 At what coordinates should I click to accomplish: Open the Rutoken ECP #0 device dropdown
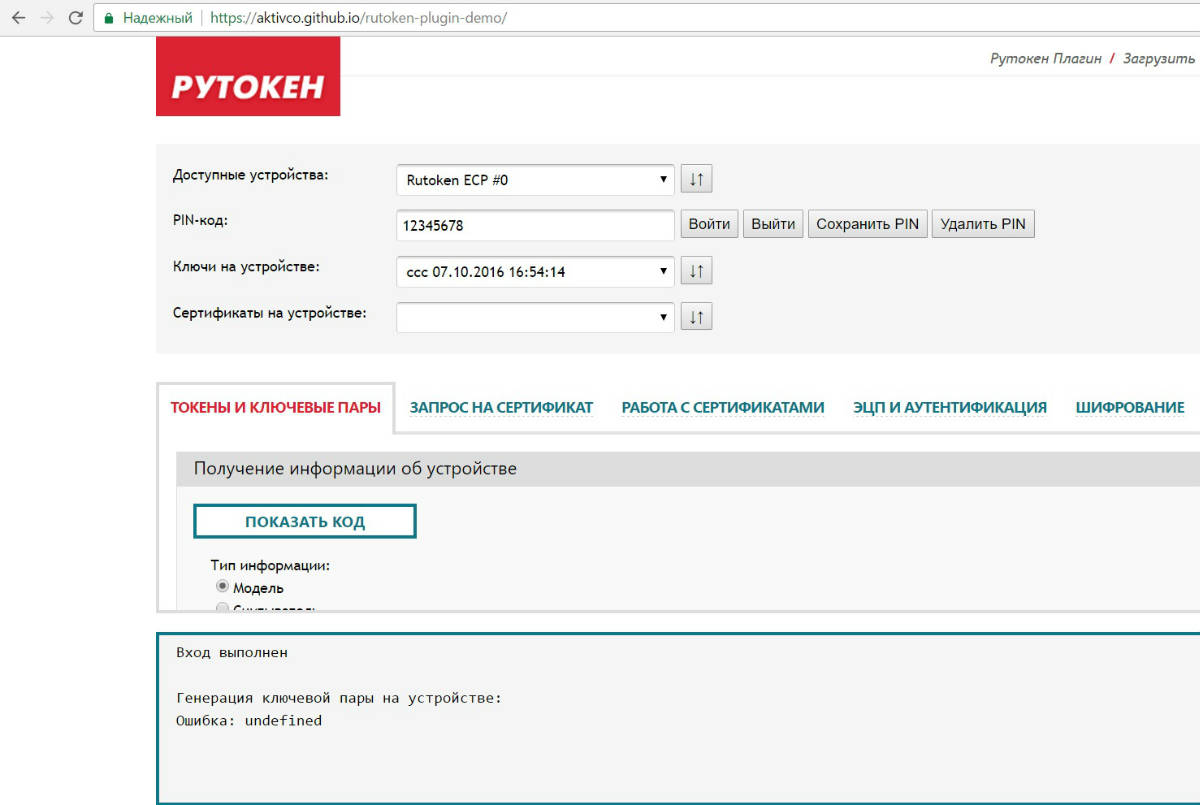coord(535,180)
